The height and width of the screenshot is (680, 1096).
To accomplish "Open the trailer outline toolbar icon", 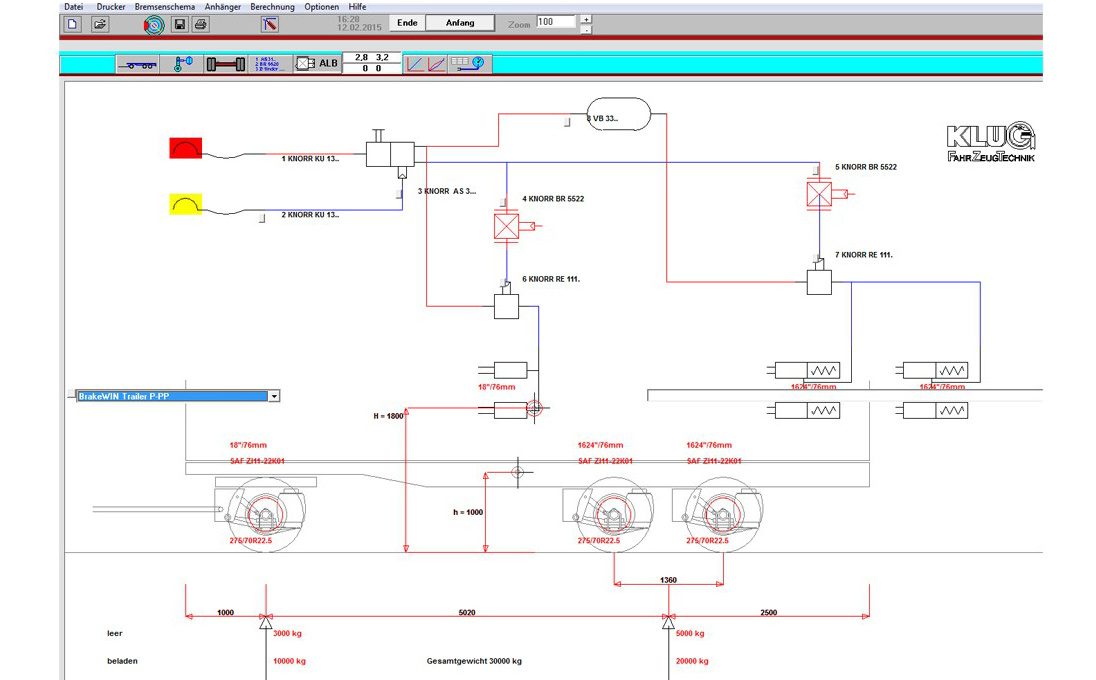I will coord(137,64).
